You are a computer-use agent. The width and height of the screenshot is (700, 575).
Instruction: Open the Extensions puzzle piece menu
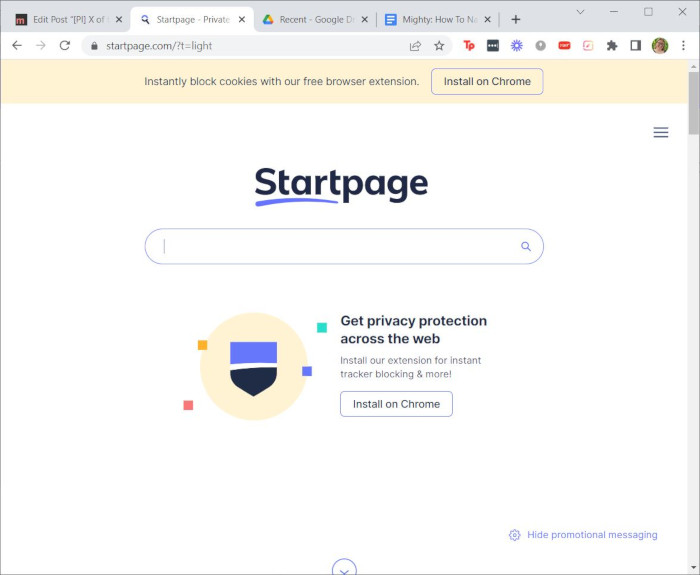pos(612,46)
